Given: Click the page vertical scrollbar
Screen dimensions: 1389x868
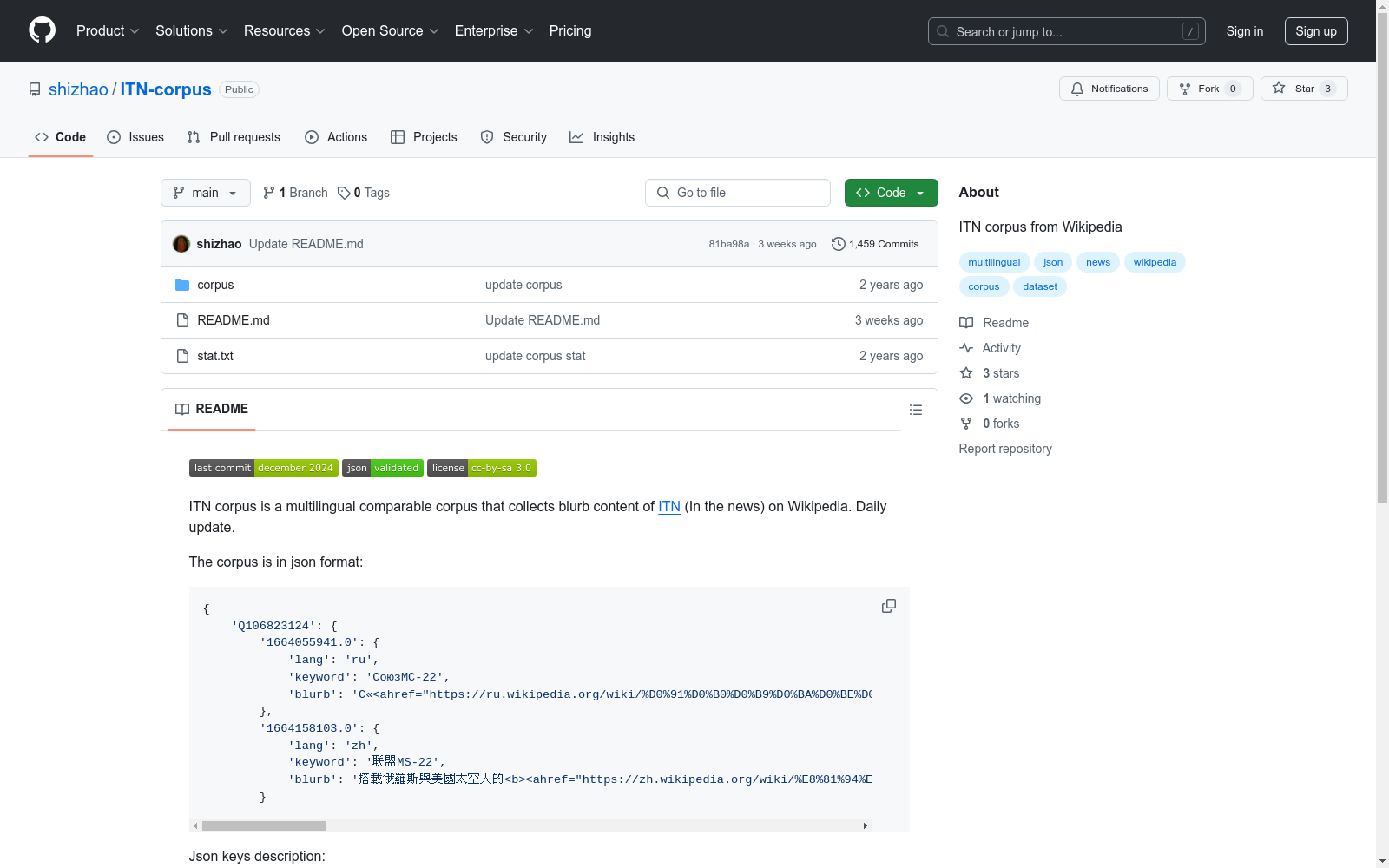Looking at the screenshot, I should click(1382, 258).
